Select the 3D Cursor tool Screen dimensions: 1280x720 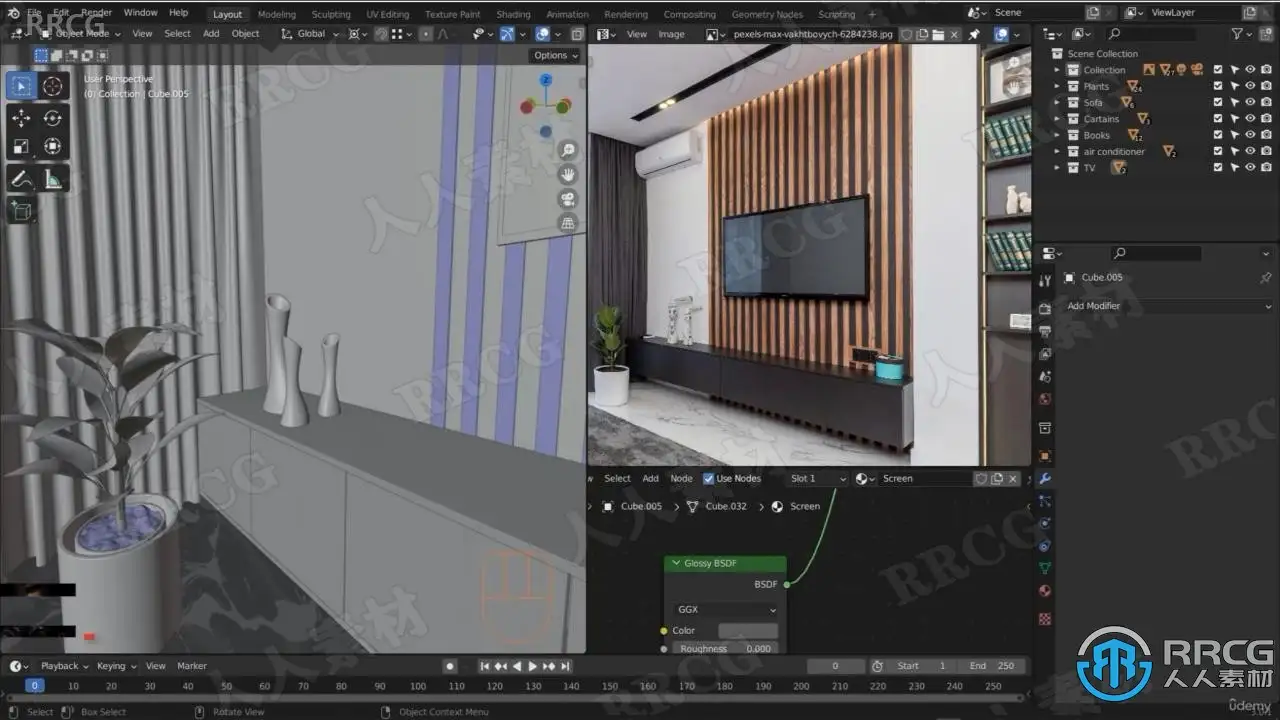click(53, 86)
